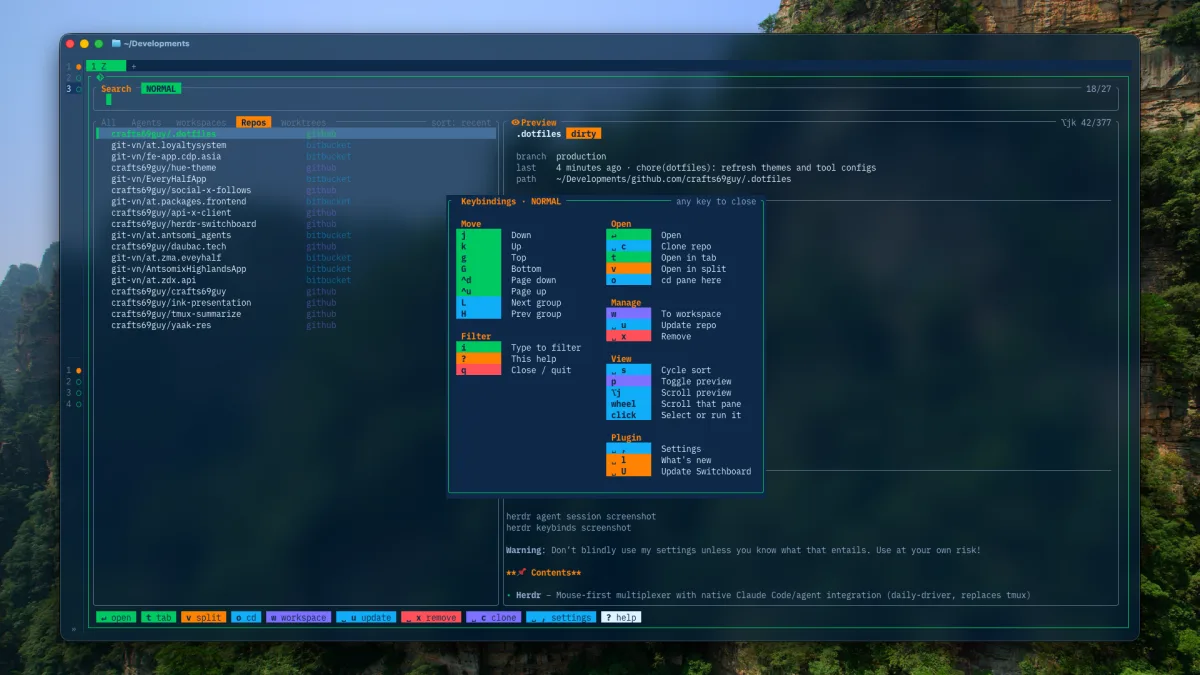
Task: Click the diamond icon above the Search box
Action: coord(100,77)
